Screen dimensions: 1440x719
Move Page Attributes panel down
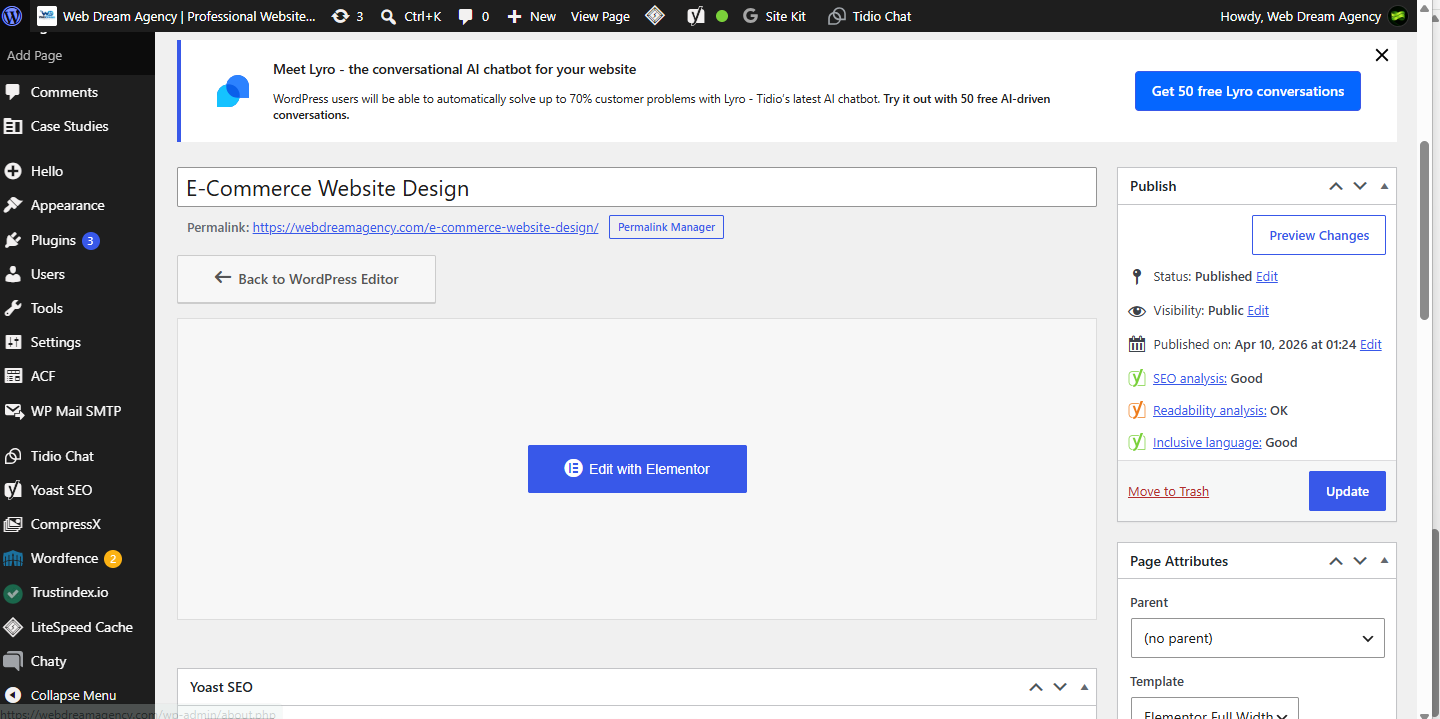(1360, 561)
